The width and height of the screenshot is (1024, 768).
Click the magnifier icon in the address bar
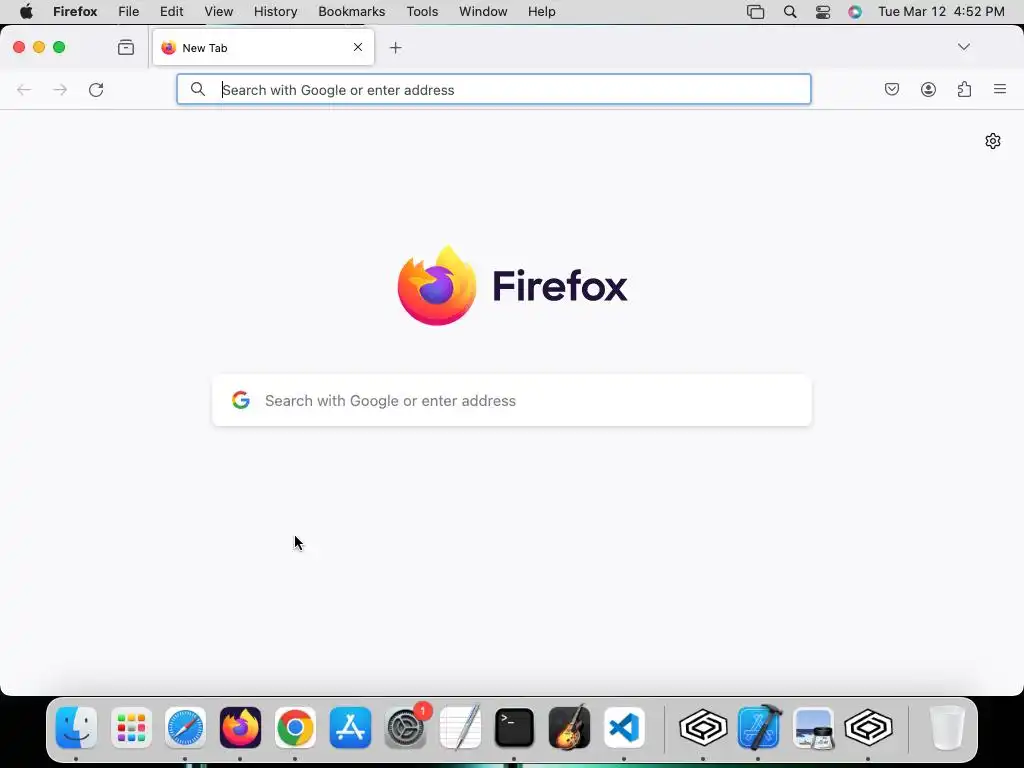[x=198, y=89]
